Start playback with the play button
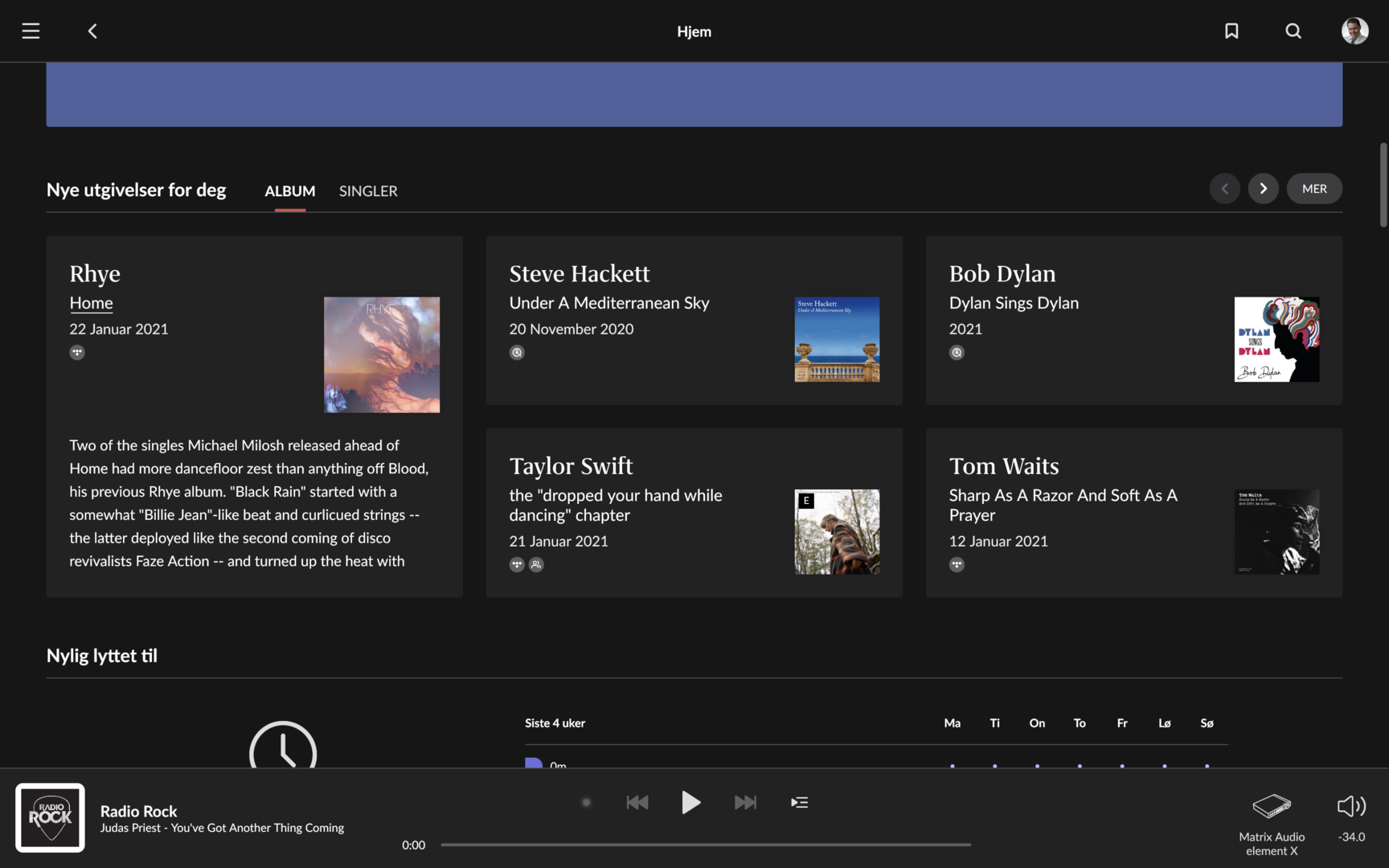The image size is (1389, 868). click(x=690, y=802)
